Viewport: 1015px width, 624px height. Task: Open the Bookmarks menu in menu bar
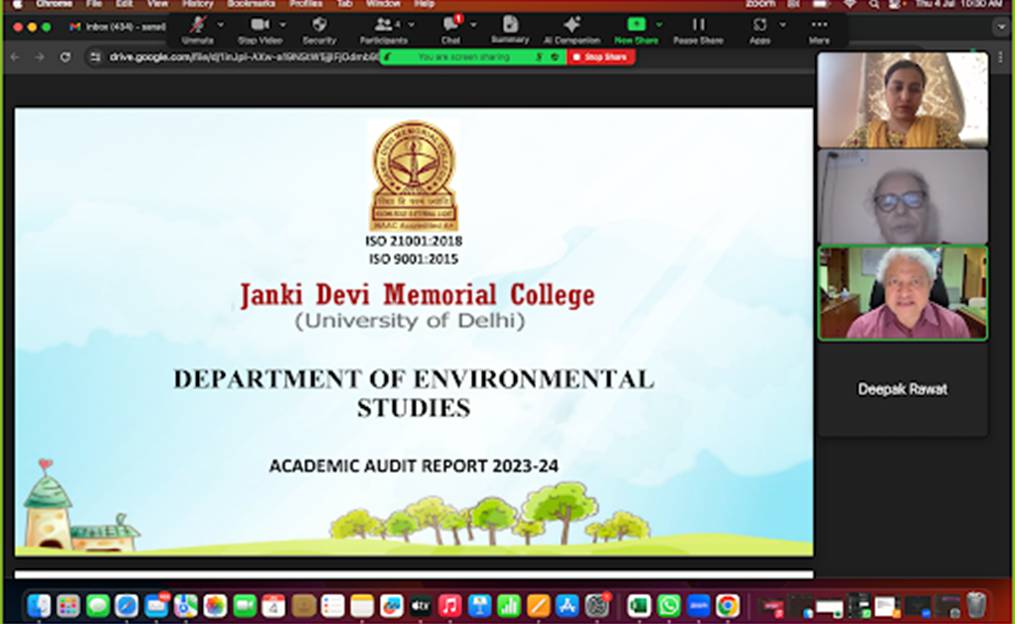click(x=250, y=4)
